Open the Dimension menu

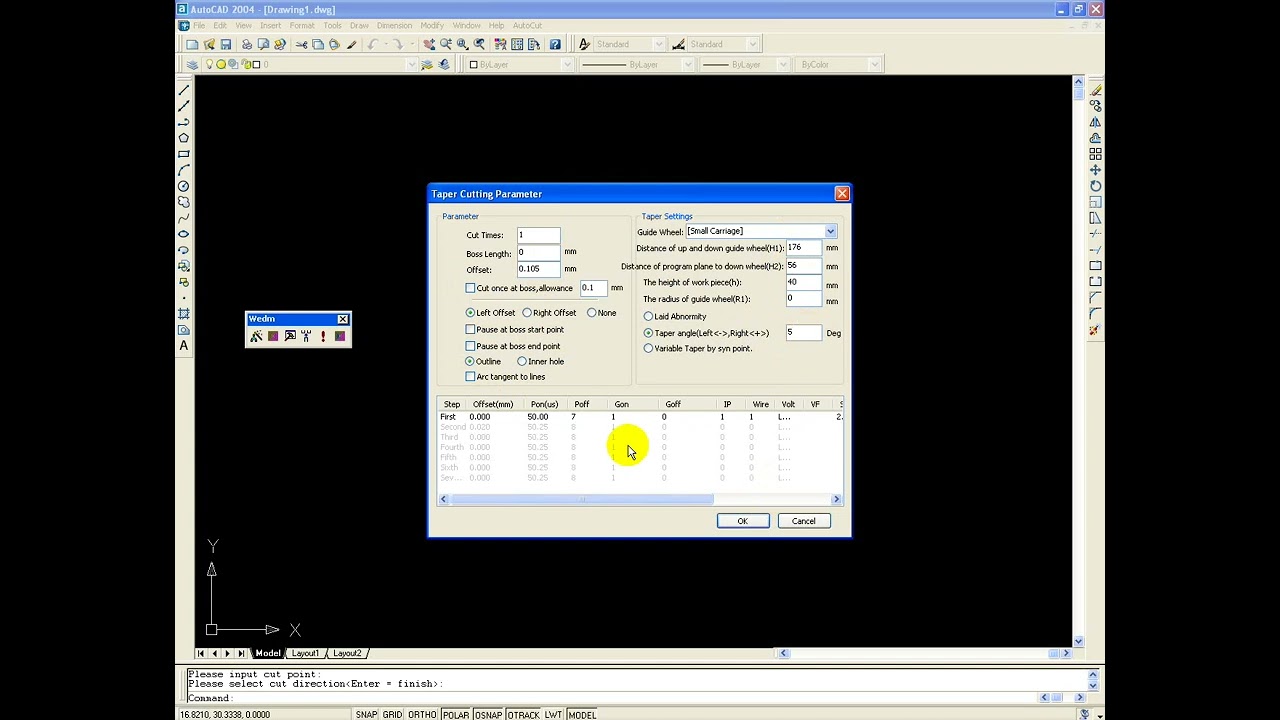click(x=394, y=26)
